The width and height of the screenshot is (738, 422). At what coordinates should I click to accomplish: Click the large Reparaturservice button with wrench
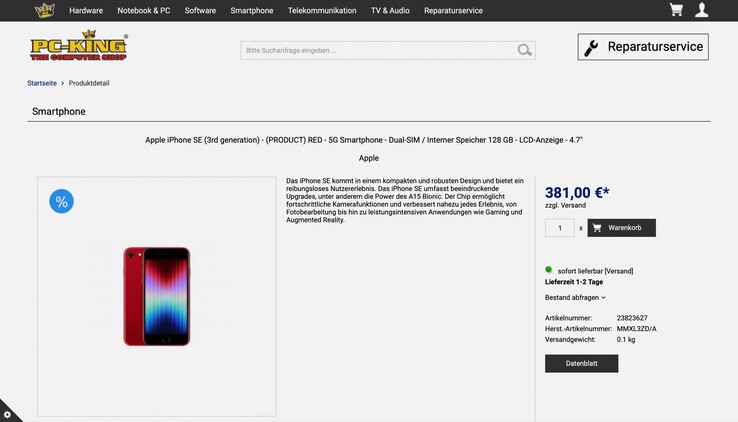[643, 47]
